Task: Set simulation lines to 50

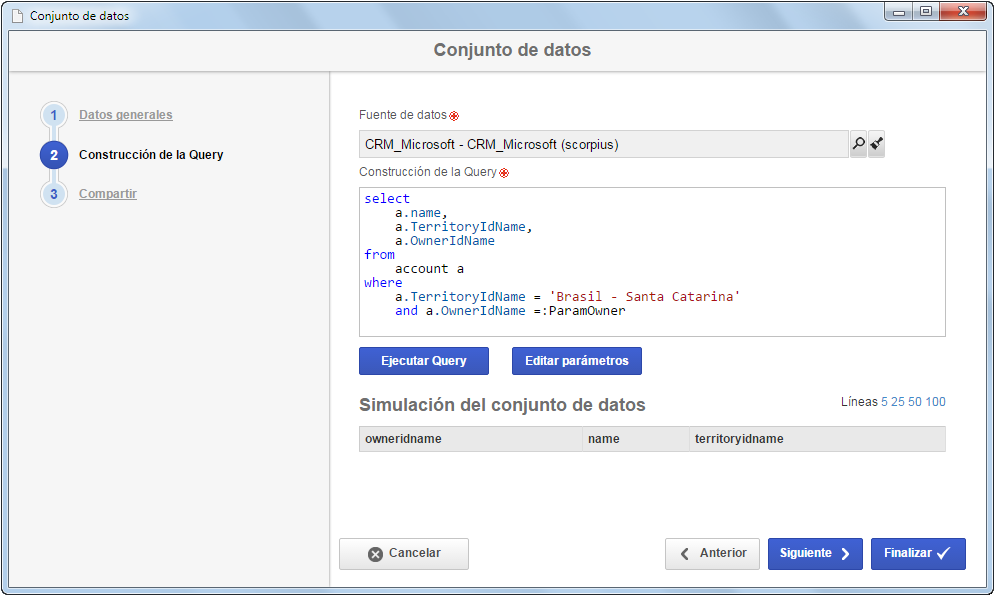Action: click(x=914, y=402)
